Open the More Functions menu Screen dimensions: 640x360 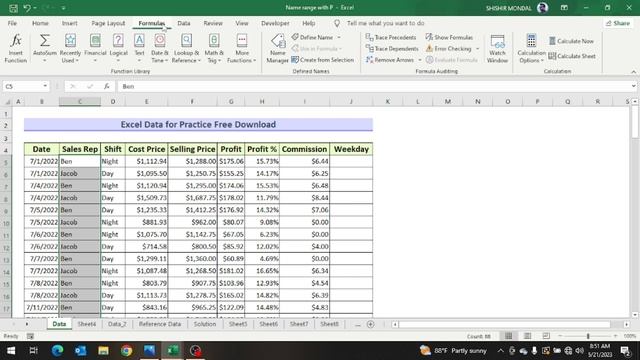242,48
